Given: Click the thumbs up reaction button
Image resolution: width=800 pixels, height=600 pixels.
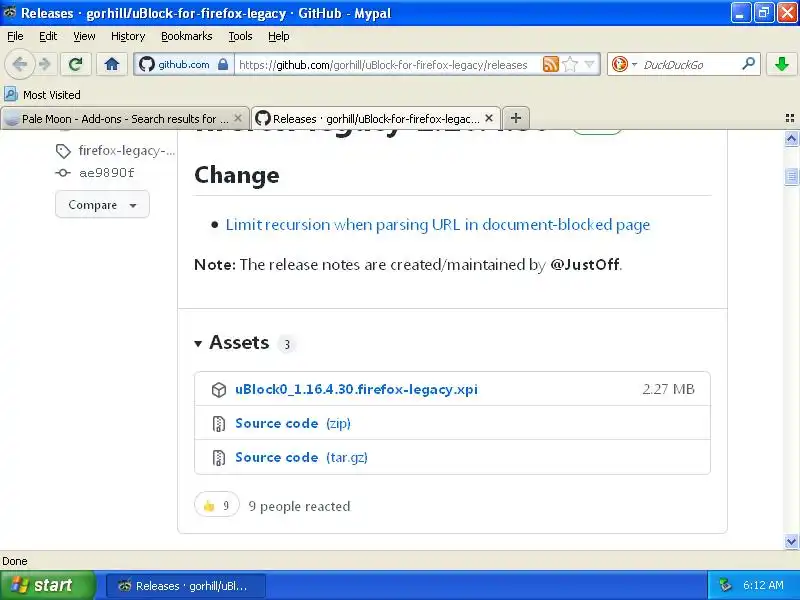Looking at the screenshot, I should point(217,505).
